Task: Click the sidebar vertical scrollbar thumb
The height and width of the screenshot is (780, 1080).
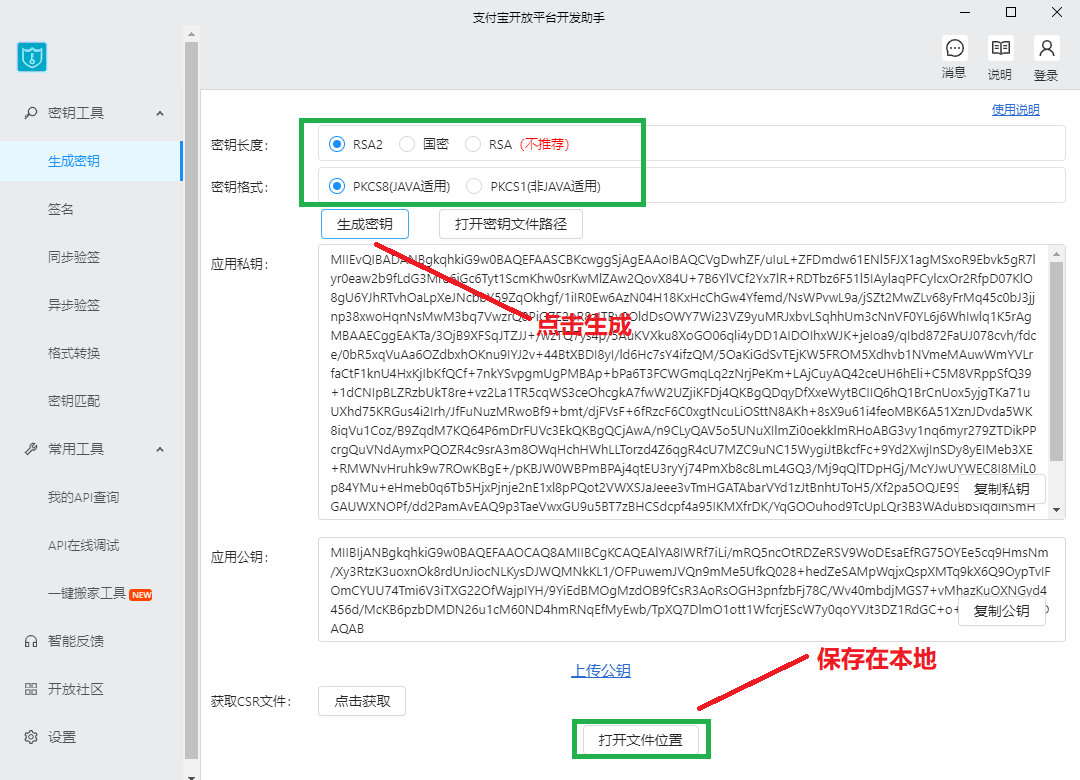Action: (x=191, y=400)
